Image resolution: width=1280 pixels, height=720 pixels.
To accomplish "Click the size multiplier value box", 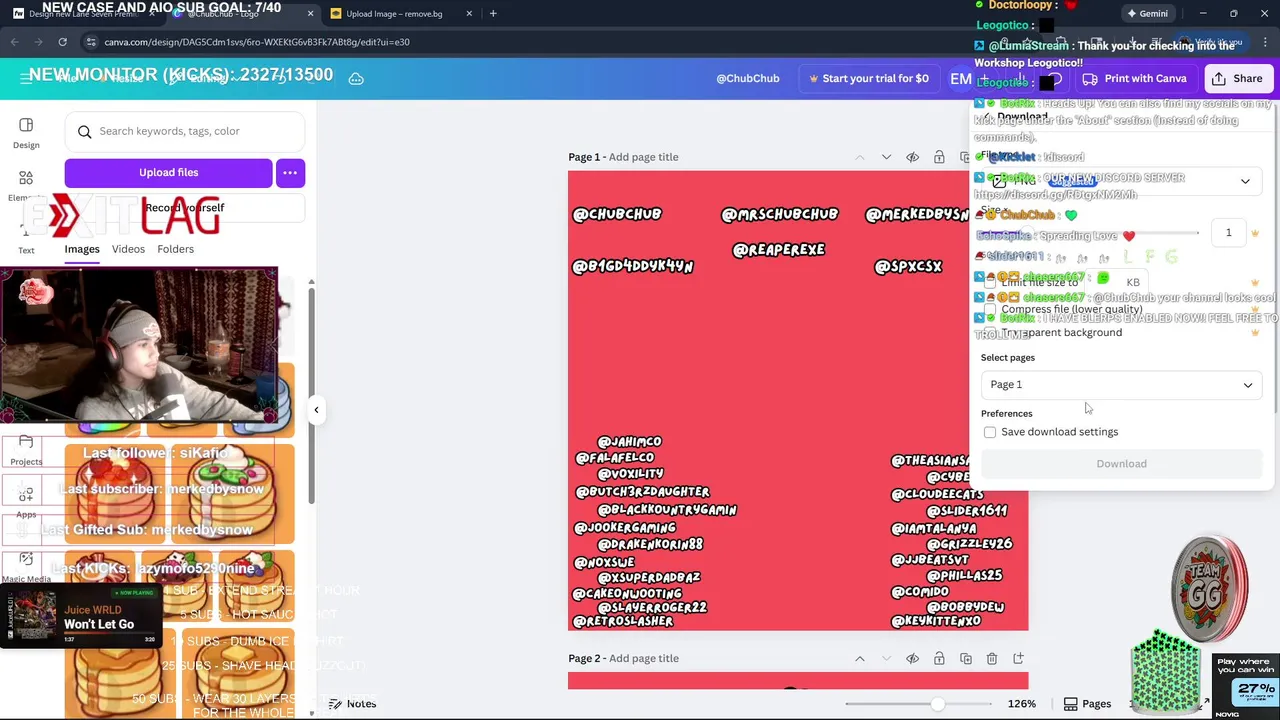I will tap(1228, 232).
